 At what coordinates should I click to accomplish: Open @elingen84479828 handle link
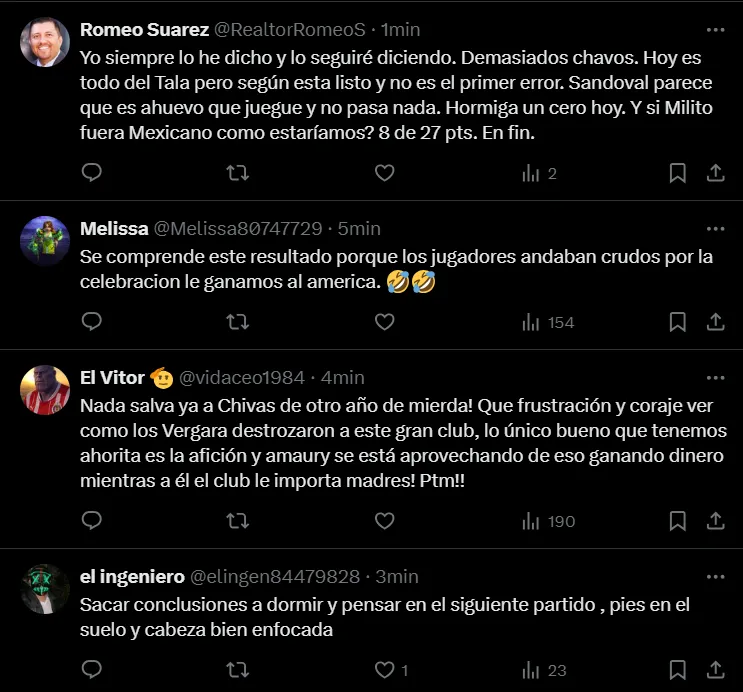pyautogui.click(x=275, y=577)
